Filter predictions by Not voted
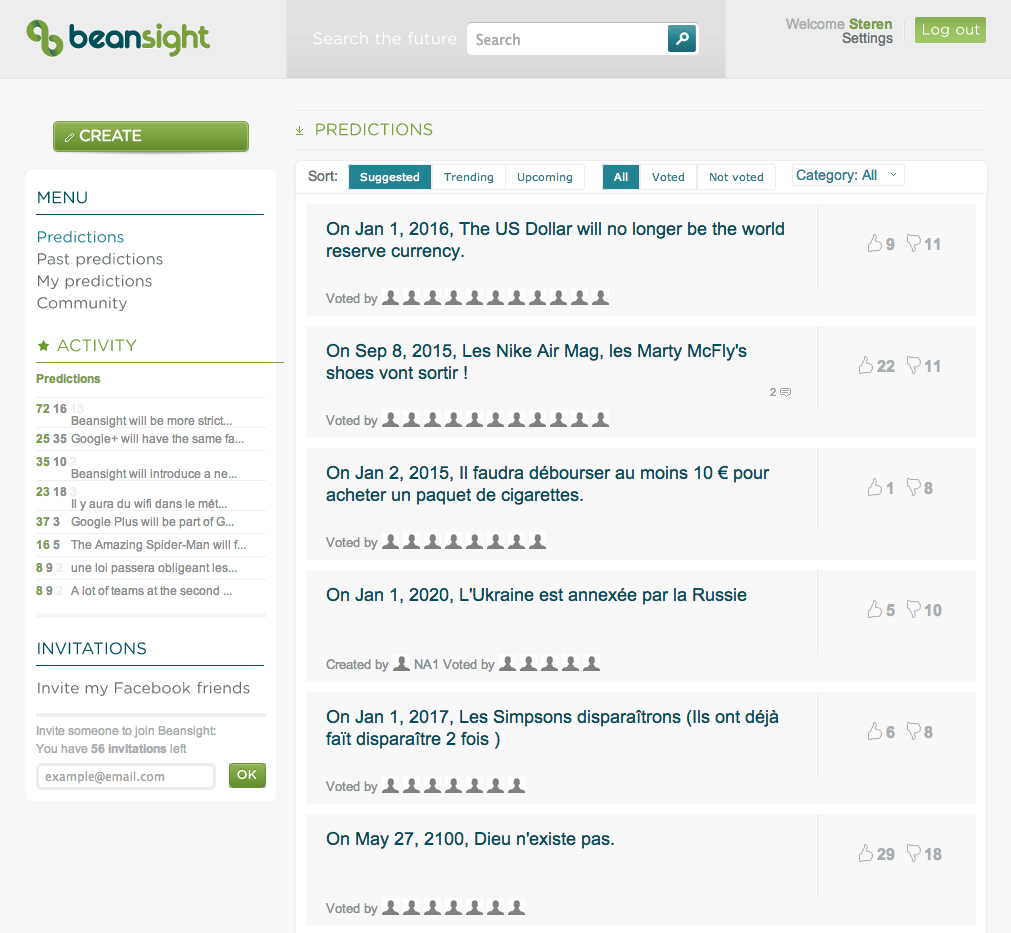 (736, 177)
